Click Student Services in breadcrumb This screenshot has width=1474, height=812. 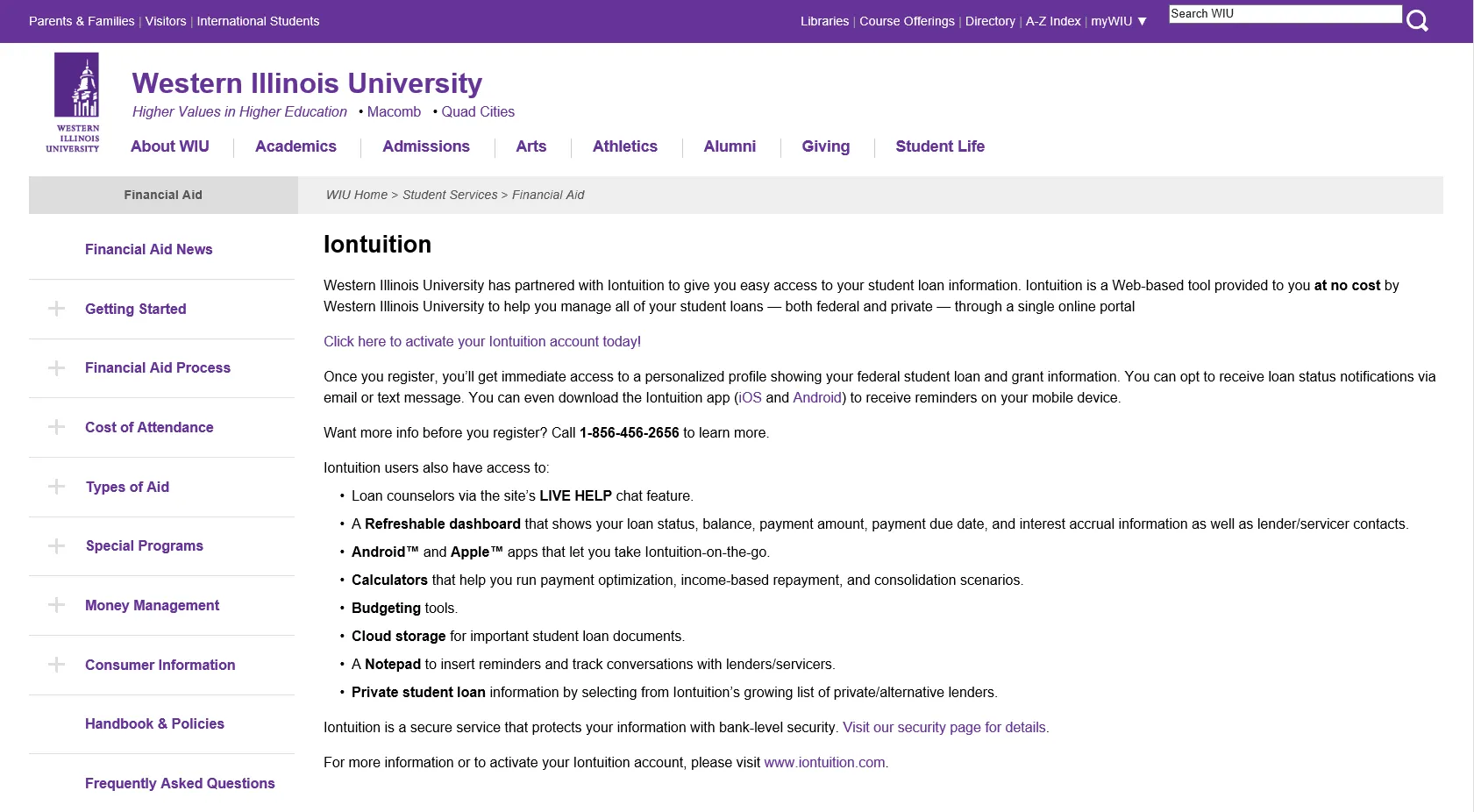(x=450, y=195)
